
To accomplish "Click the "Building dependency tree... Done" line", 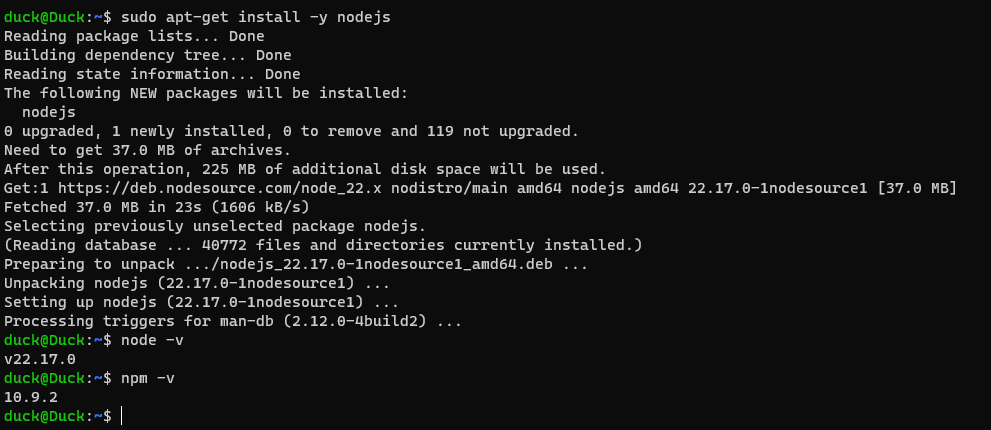I will tap(147, 55).
